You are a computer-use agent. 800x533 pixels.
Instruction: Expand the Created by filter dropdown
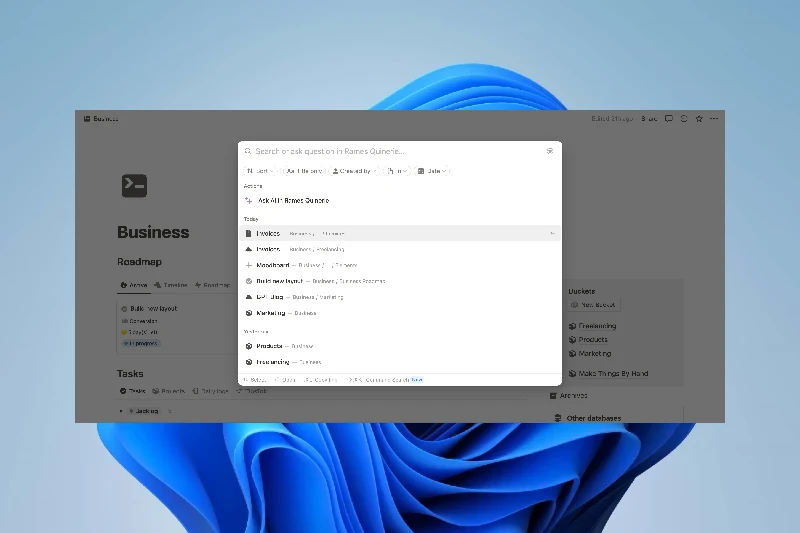(x=355, y=171)
